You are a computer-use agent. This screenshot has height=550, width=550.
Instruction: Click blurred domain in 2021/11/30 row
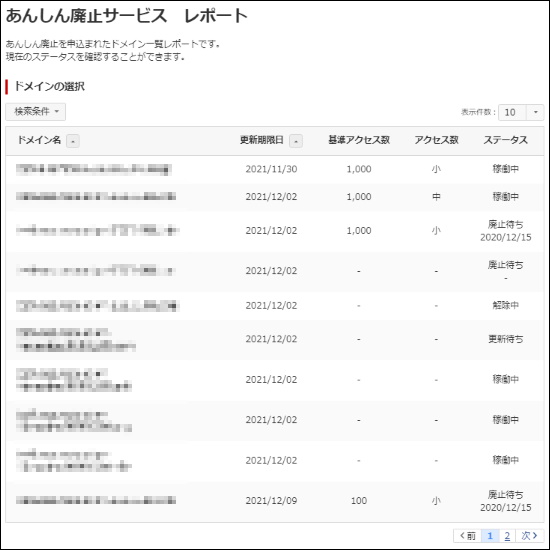click(94, 169)
